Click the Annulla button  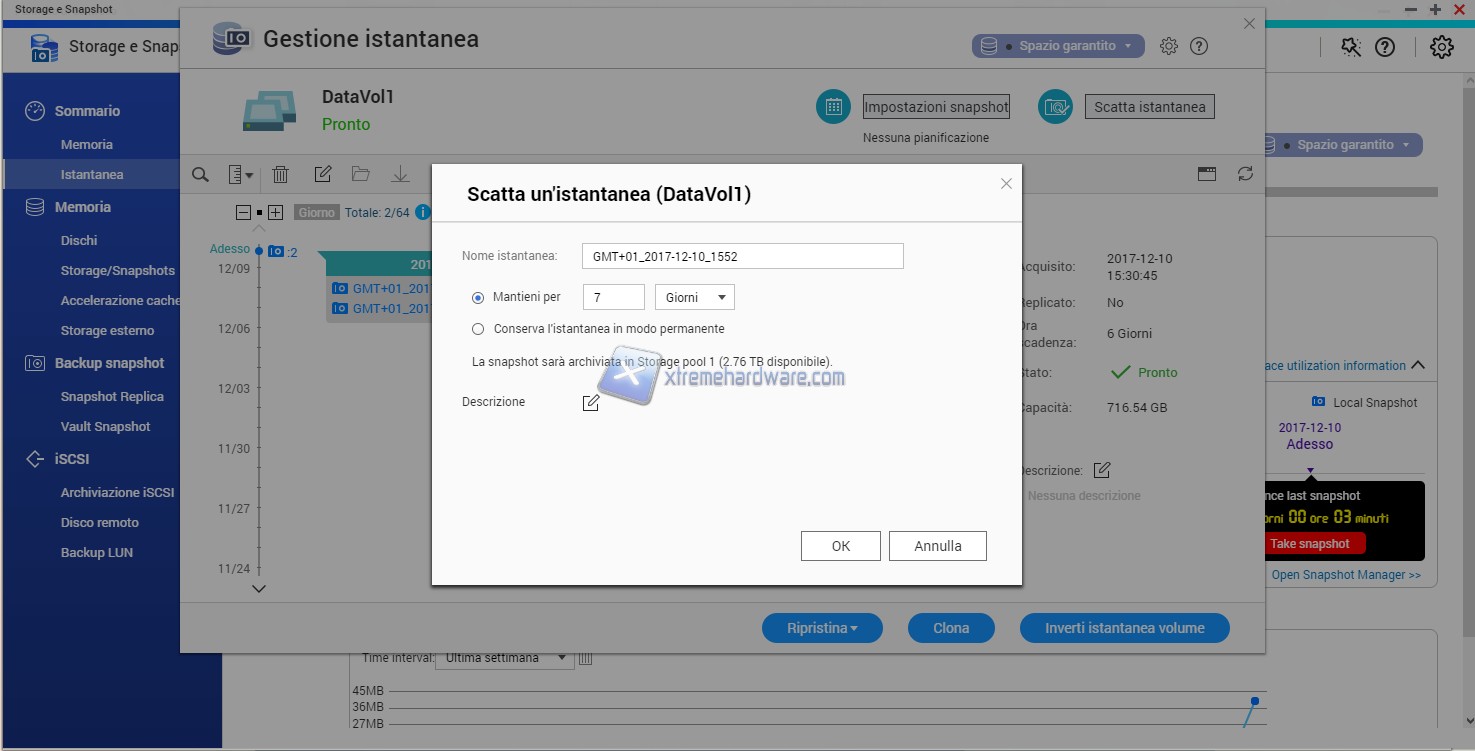(937, 546)
